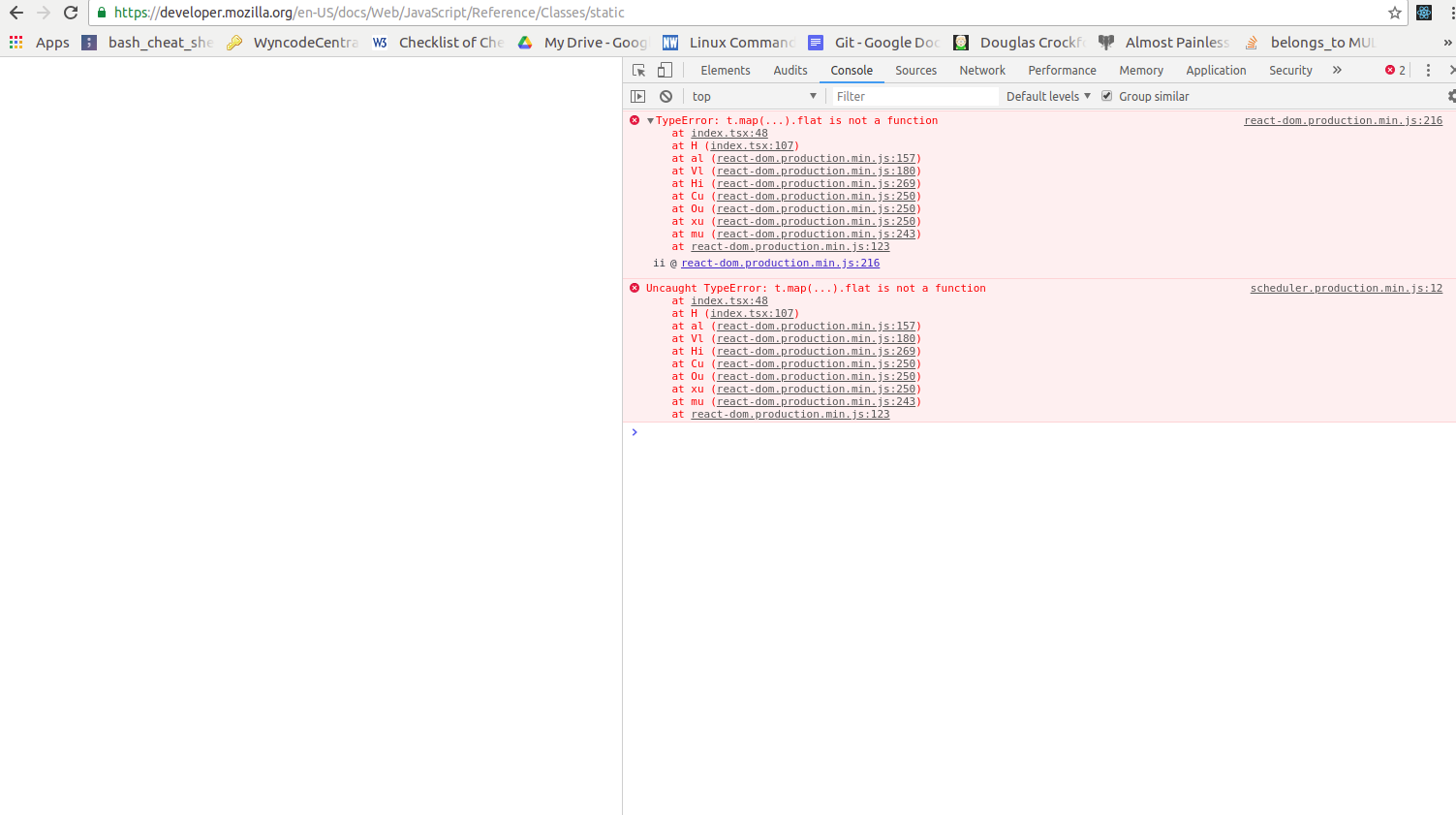Clear the console with the ban icon
Image resolution: width=1456 pixels, height=815 pixels.
pyautogui.click(x=666, y=96)
